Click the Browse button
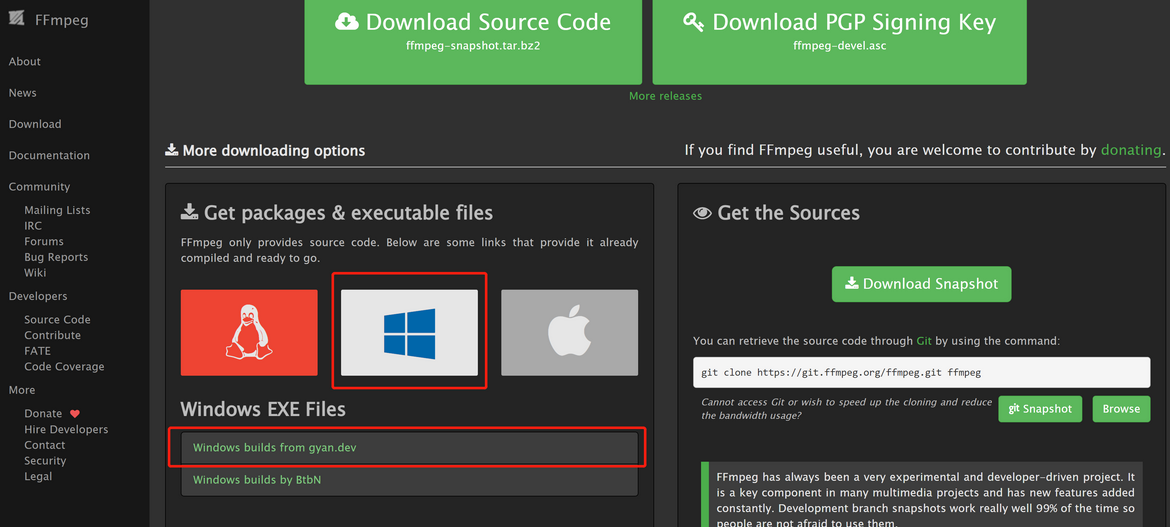The width and height of the screenshot is (1170, 527). pos(1121,409)
